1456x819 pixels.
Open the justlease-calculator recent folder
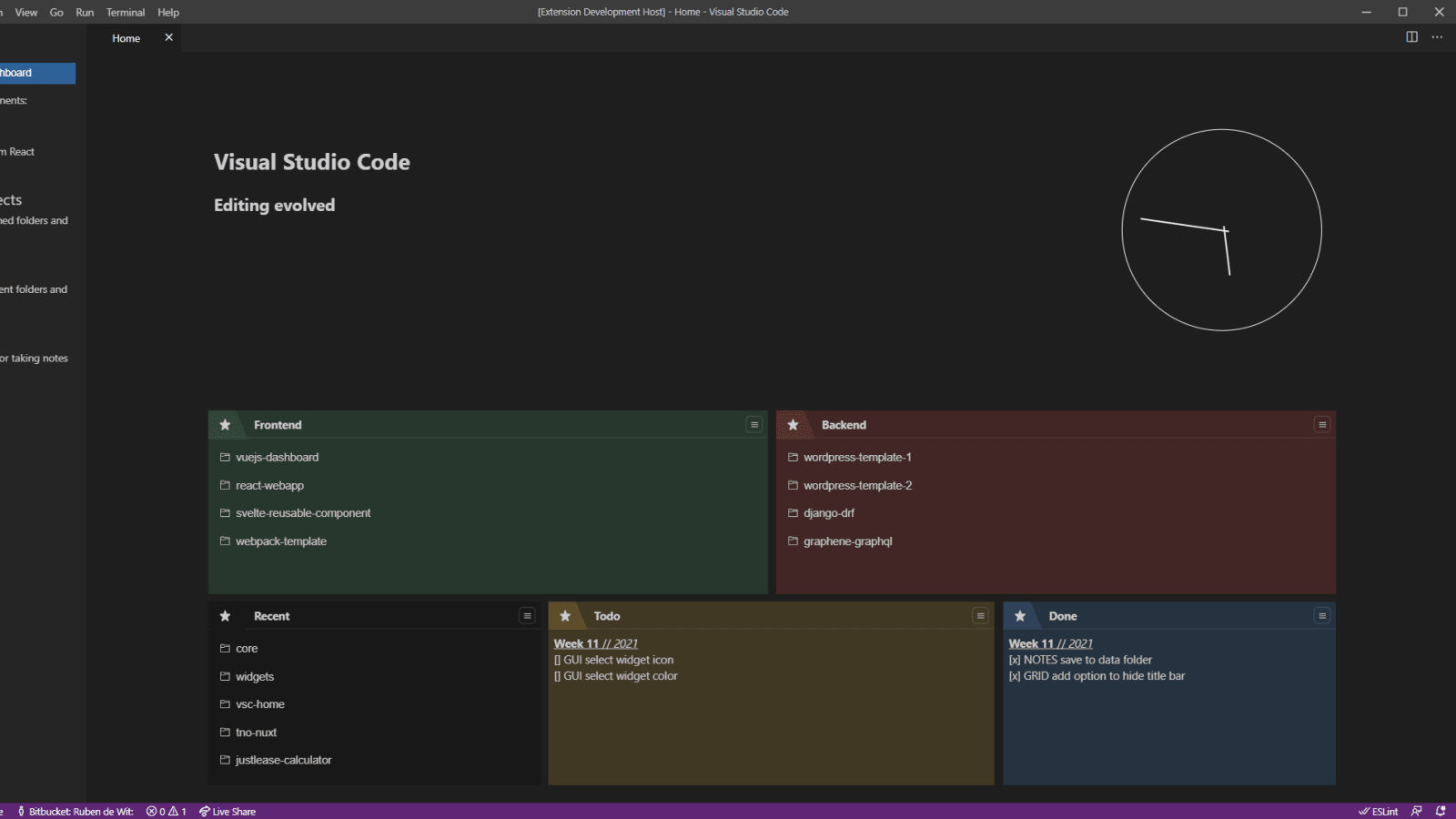coord(283,760)
